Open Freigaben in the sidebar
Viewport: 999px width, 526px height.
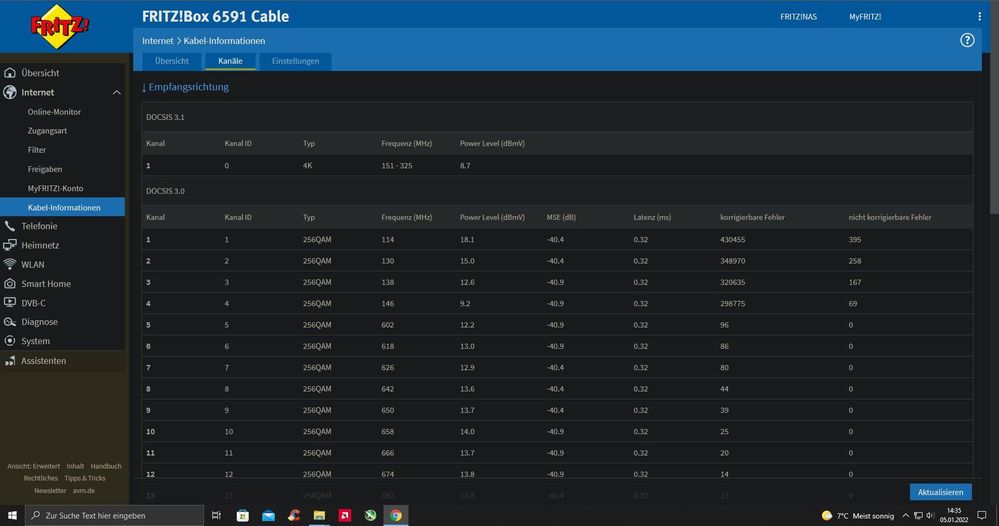tap(45, 169)
